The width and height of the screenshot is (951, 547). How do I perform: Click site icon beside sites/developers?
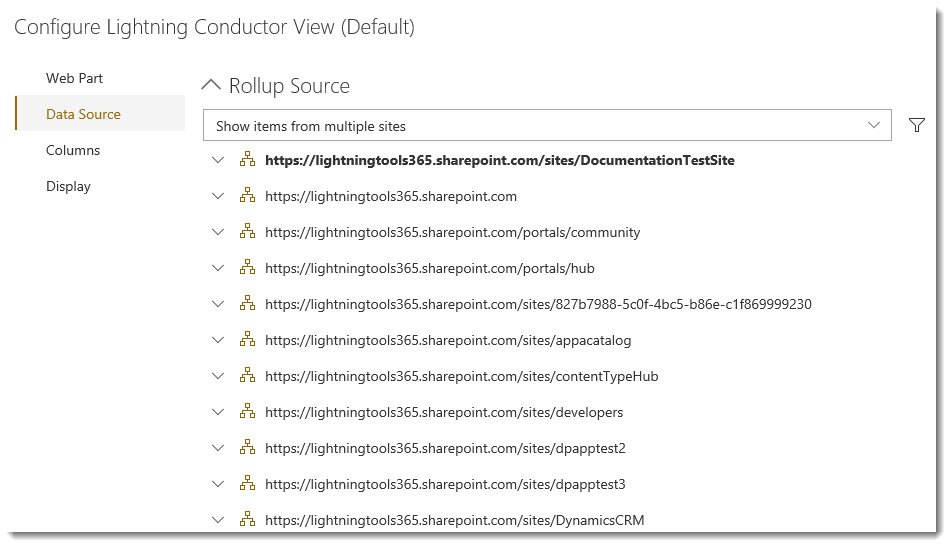[247, 412]
